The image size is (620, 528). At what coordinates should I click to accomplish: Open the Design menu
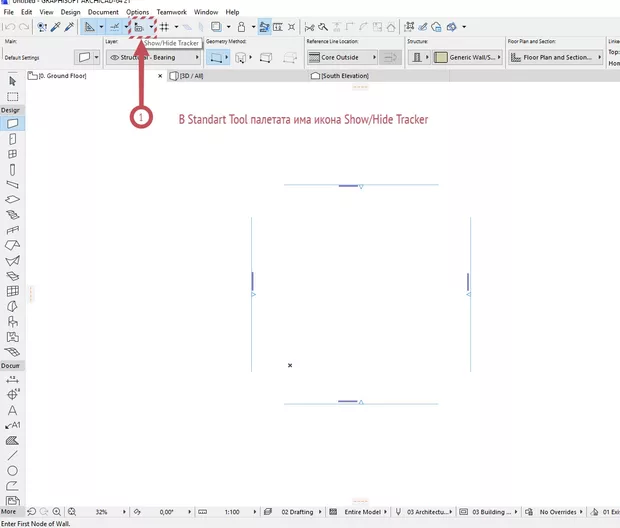point(70,12)
